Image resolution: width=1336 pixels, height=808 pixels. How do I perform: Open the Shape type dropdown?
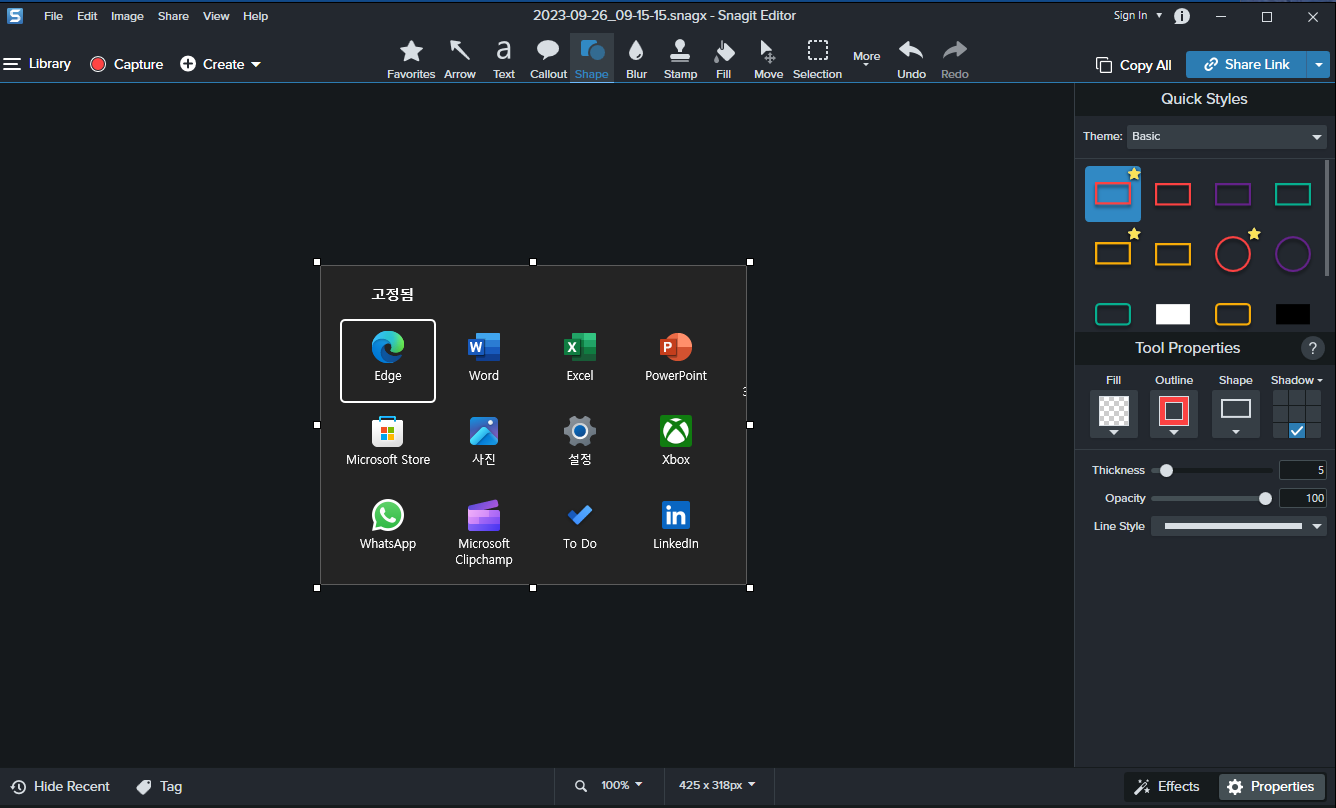(1236, 414)
